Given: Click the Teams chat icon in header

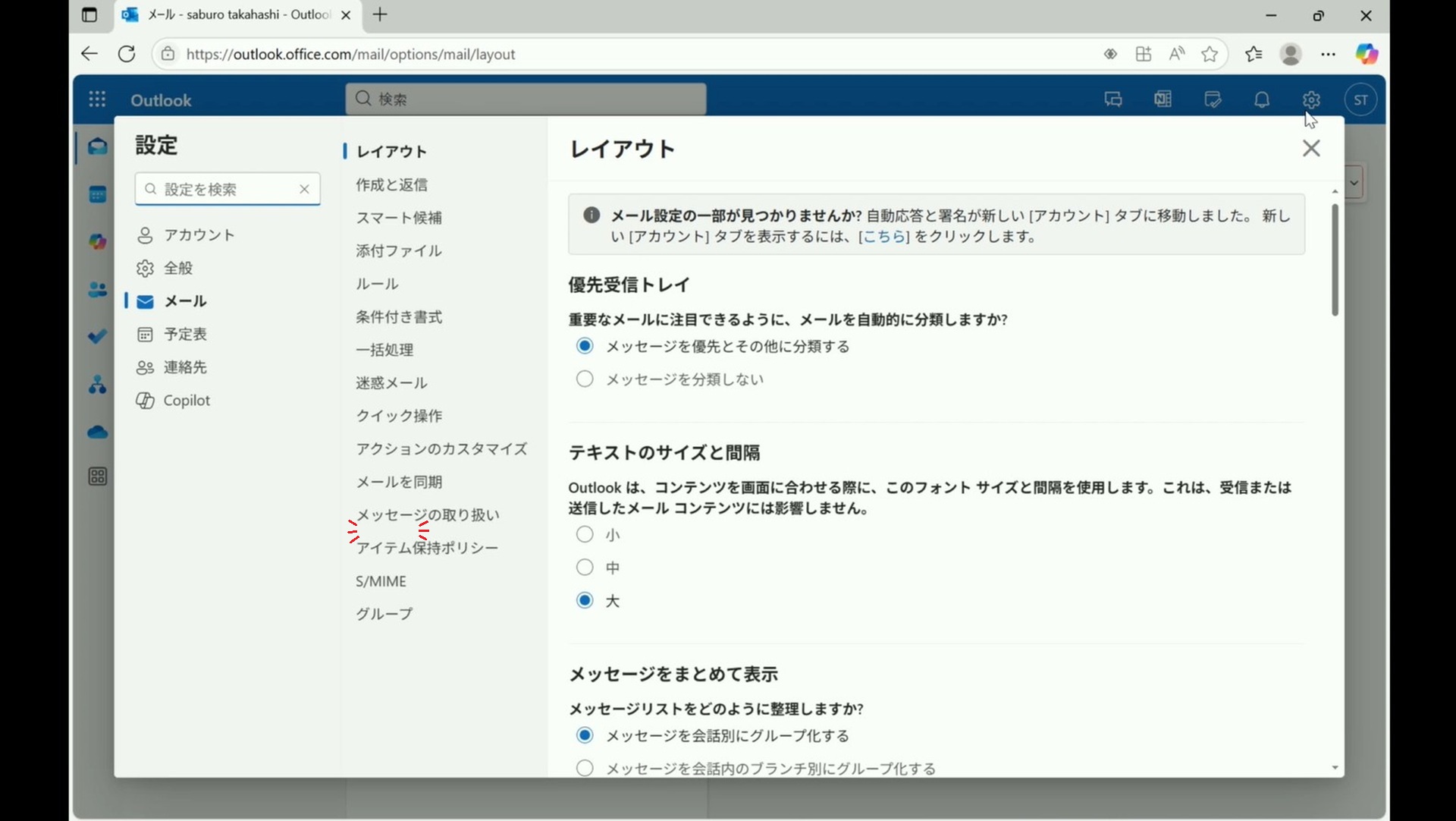Looking at the screenshot, I should [x=1113, y=99].
